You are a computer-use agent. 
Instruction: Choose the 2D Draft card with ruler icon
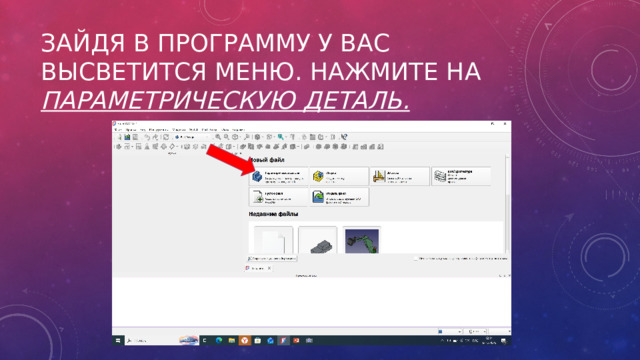(x=400, y=176)
